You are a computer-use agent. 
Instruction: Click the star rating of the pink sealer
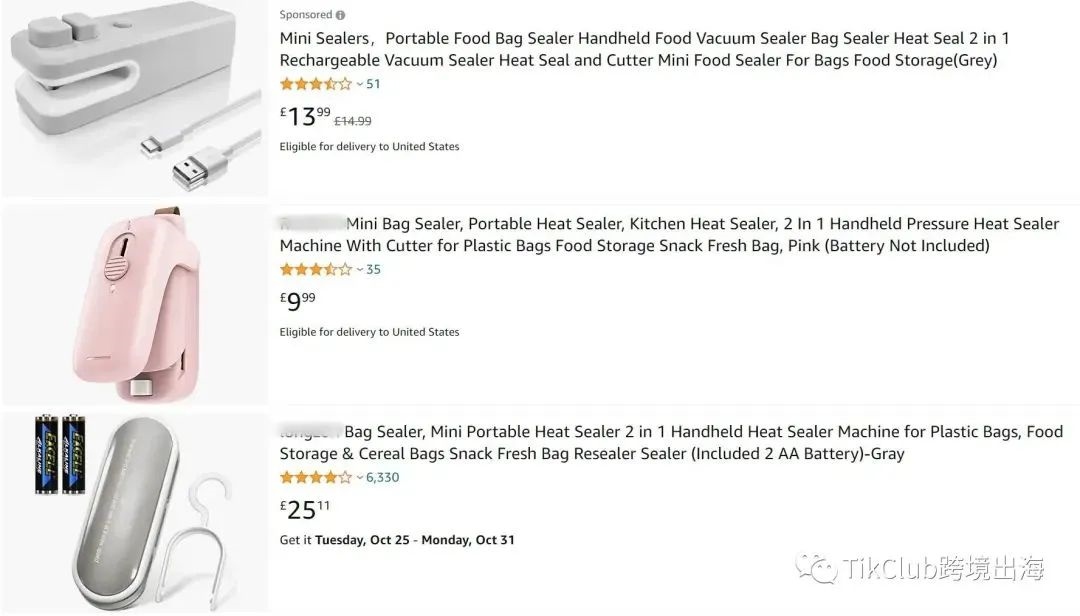pyautogui.click(x=315, y=269)
